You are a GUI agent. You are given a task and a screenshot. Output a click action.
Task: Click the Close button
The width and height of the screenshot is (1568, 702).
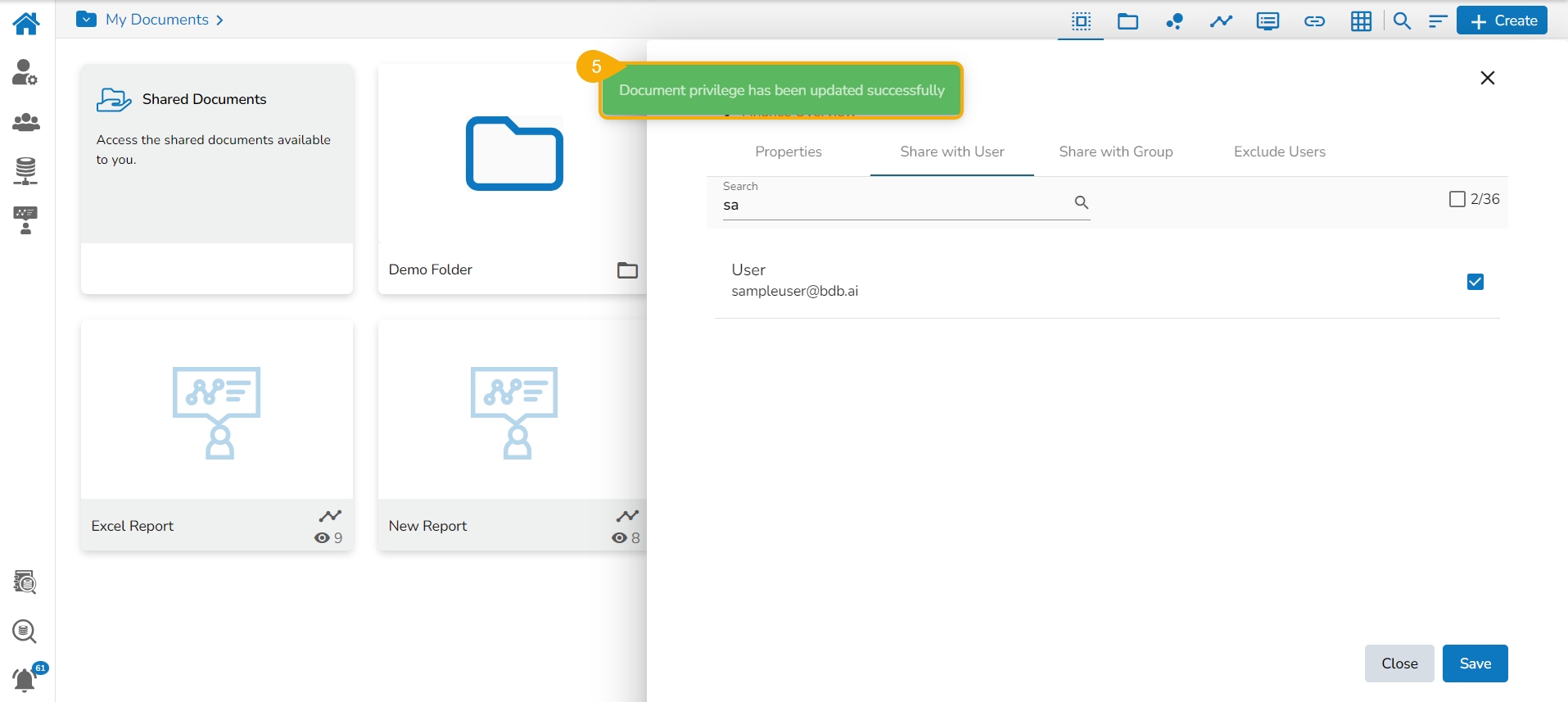tap(1399, 664)
